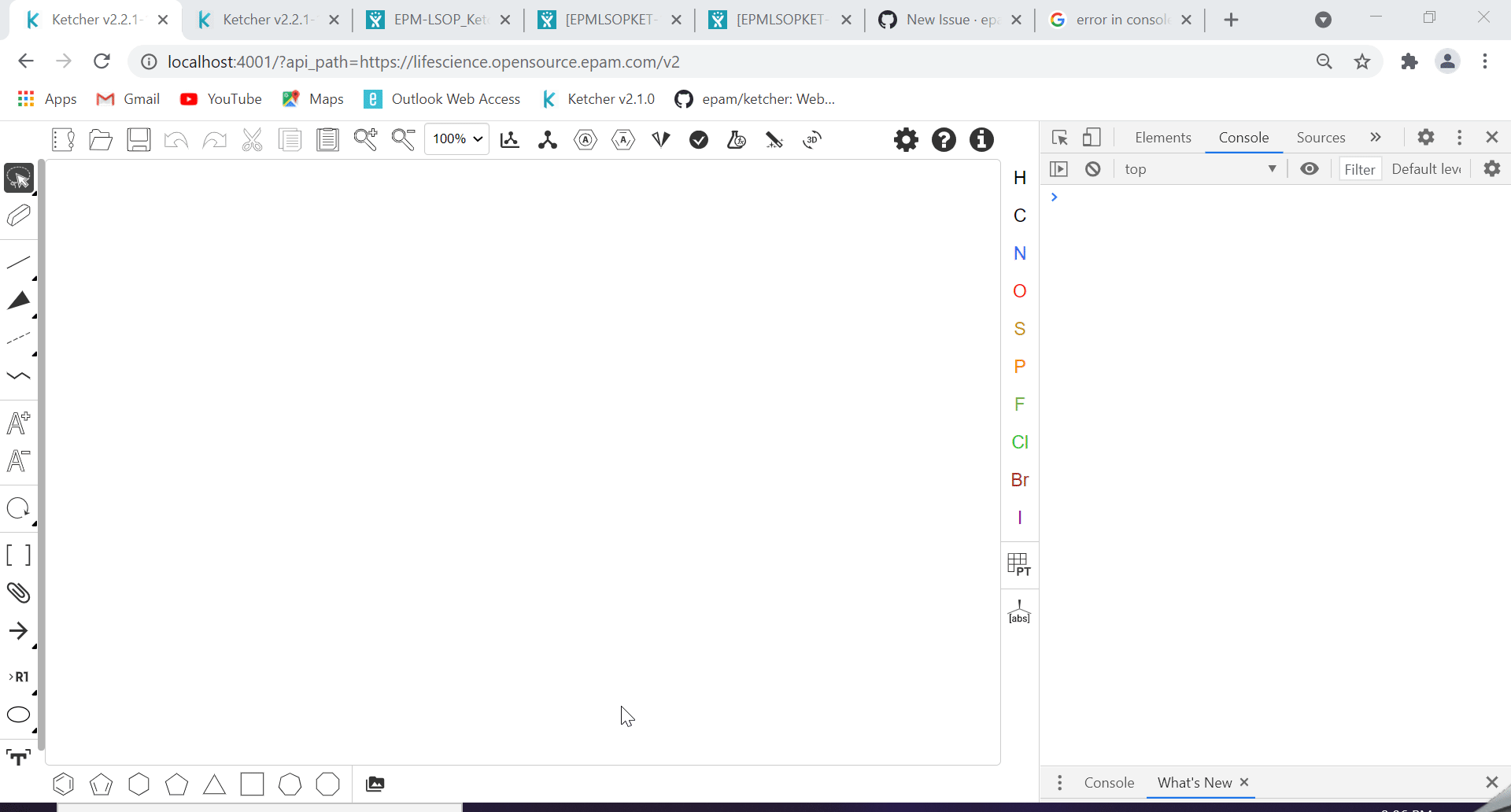Viewport: 1511px width, 812px height.
Task: Select the stereo up bond tool
Action: click(x=19, y=301)
